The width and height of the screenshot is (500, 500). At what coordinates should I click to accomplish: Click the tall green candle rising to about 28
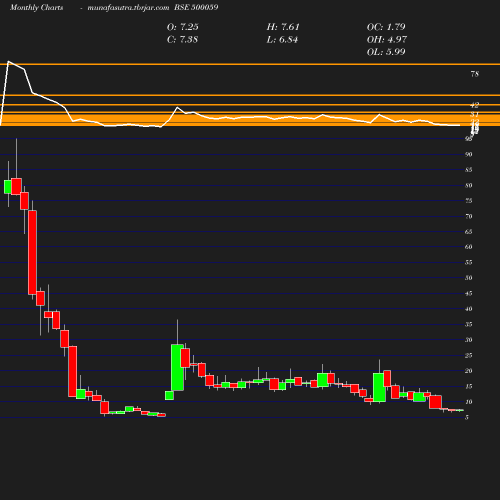point(177,367)
